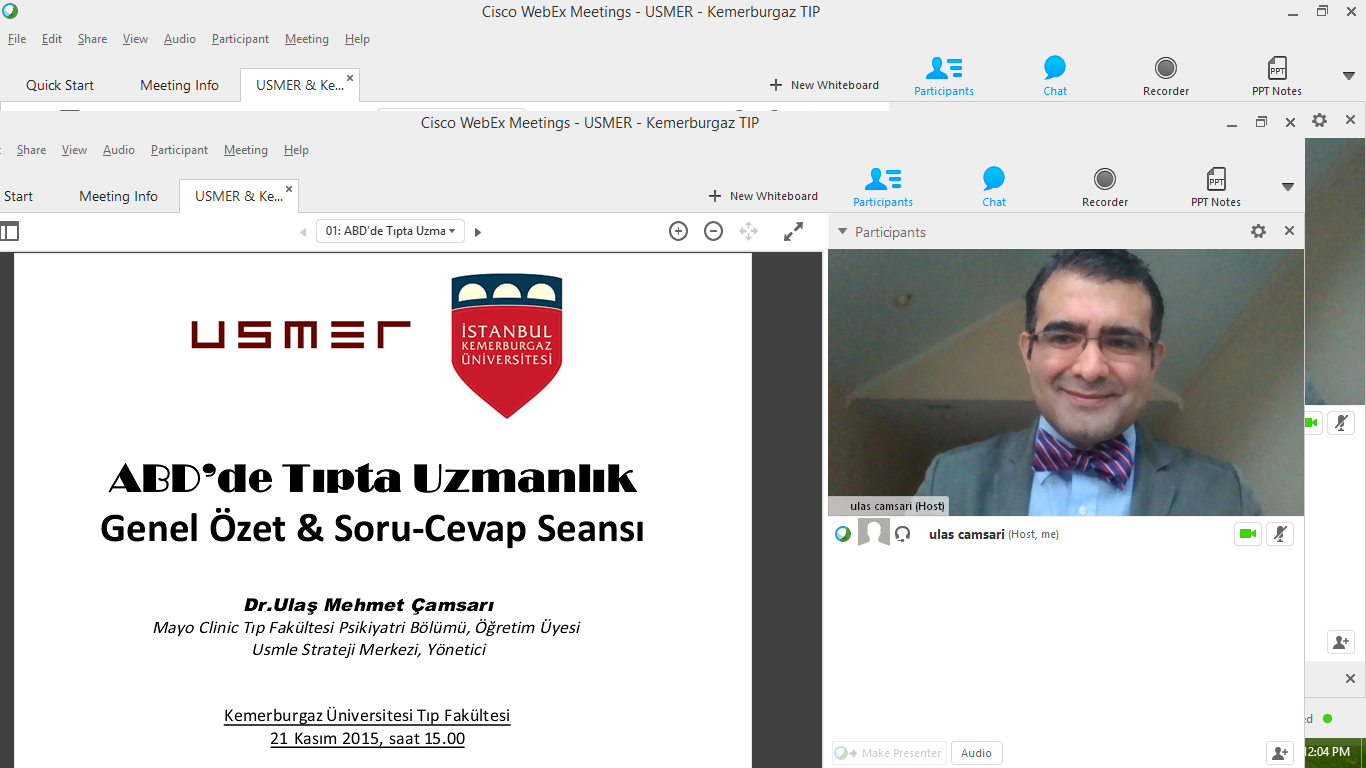Viewport: 1366px width, 768px height.
Task: Click headset audio icon beside ulas camsari
Action: coord(902,534)
